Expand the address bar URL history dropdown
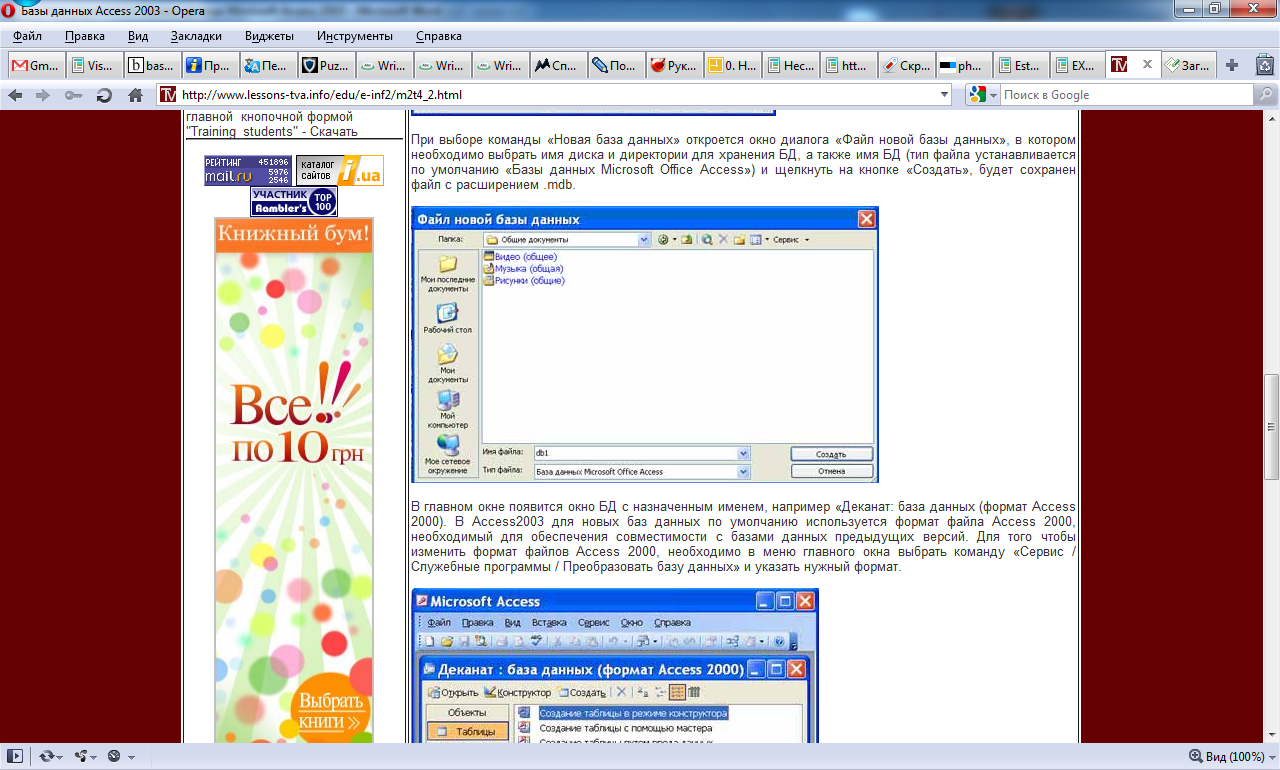1280x770 pixels. [x=945, y=95]
